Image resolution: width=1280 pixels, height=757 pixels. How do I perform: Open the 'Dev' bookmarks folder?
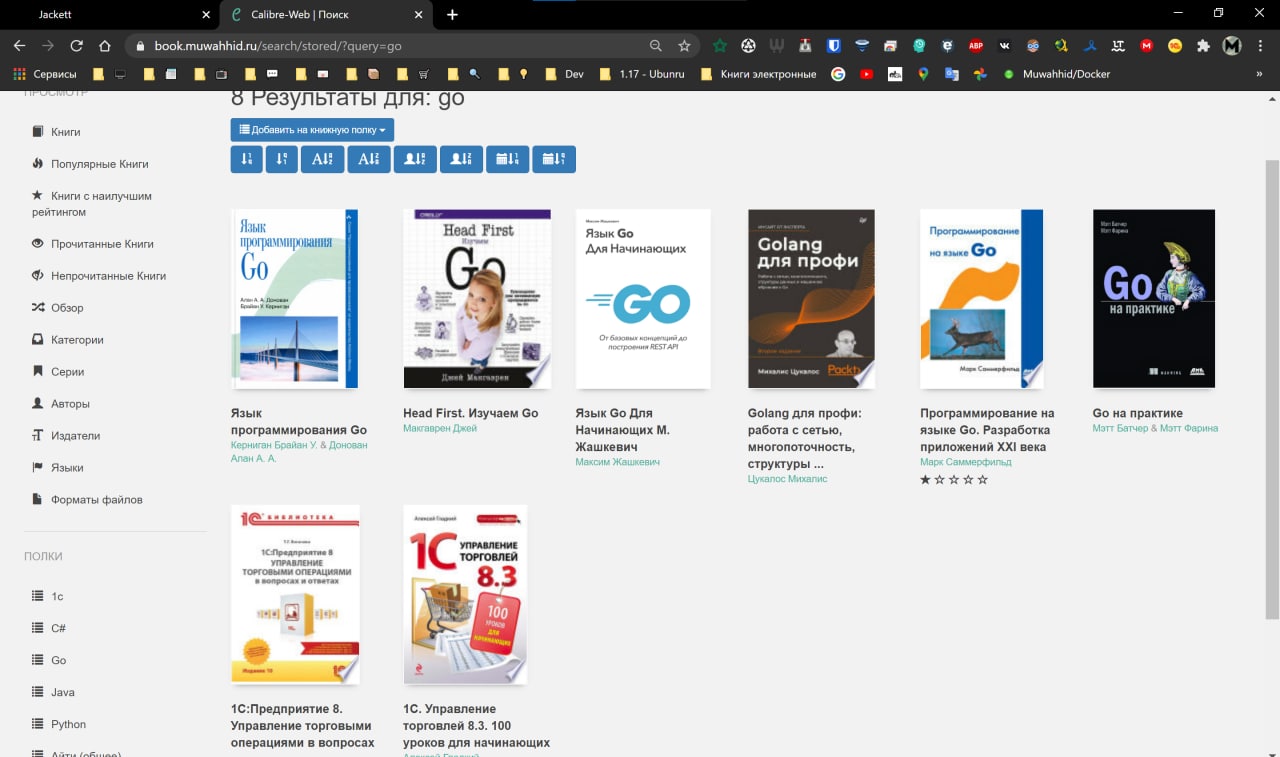564,74
